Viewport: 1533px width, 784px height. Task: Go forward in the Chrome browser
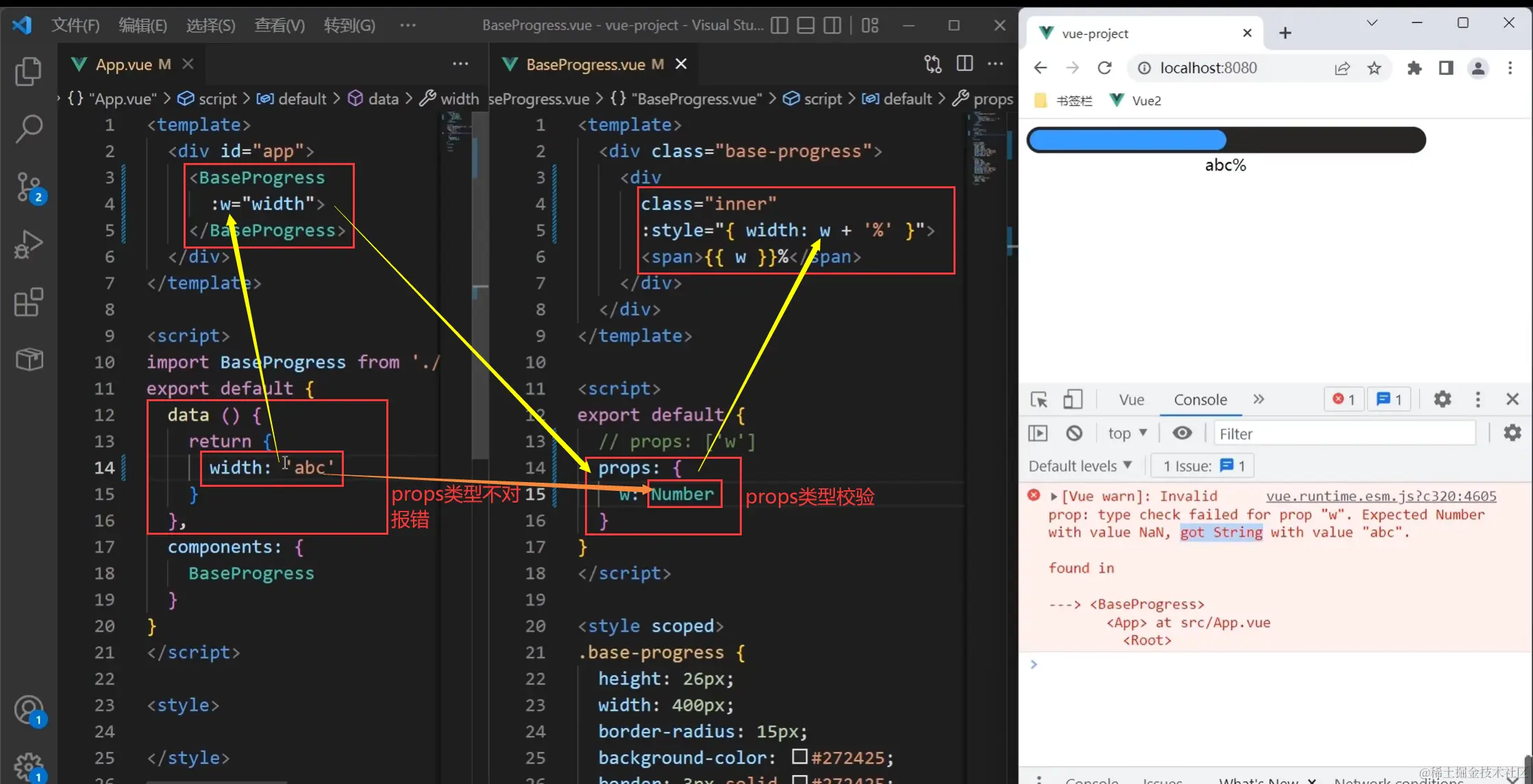pos(1072,68)
